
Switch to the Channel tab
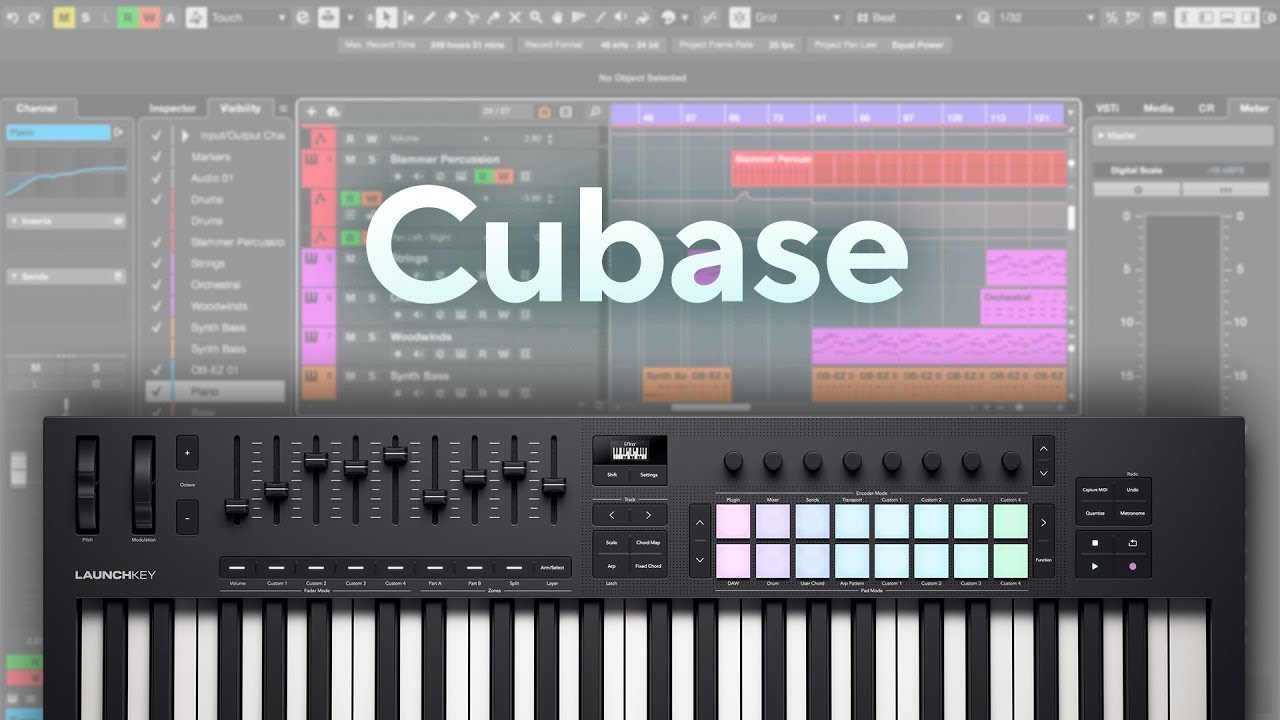point(36,108)
